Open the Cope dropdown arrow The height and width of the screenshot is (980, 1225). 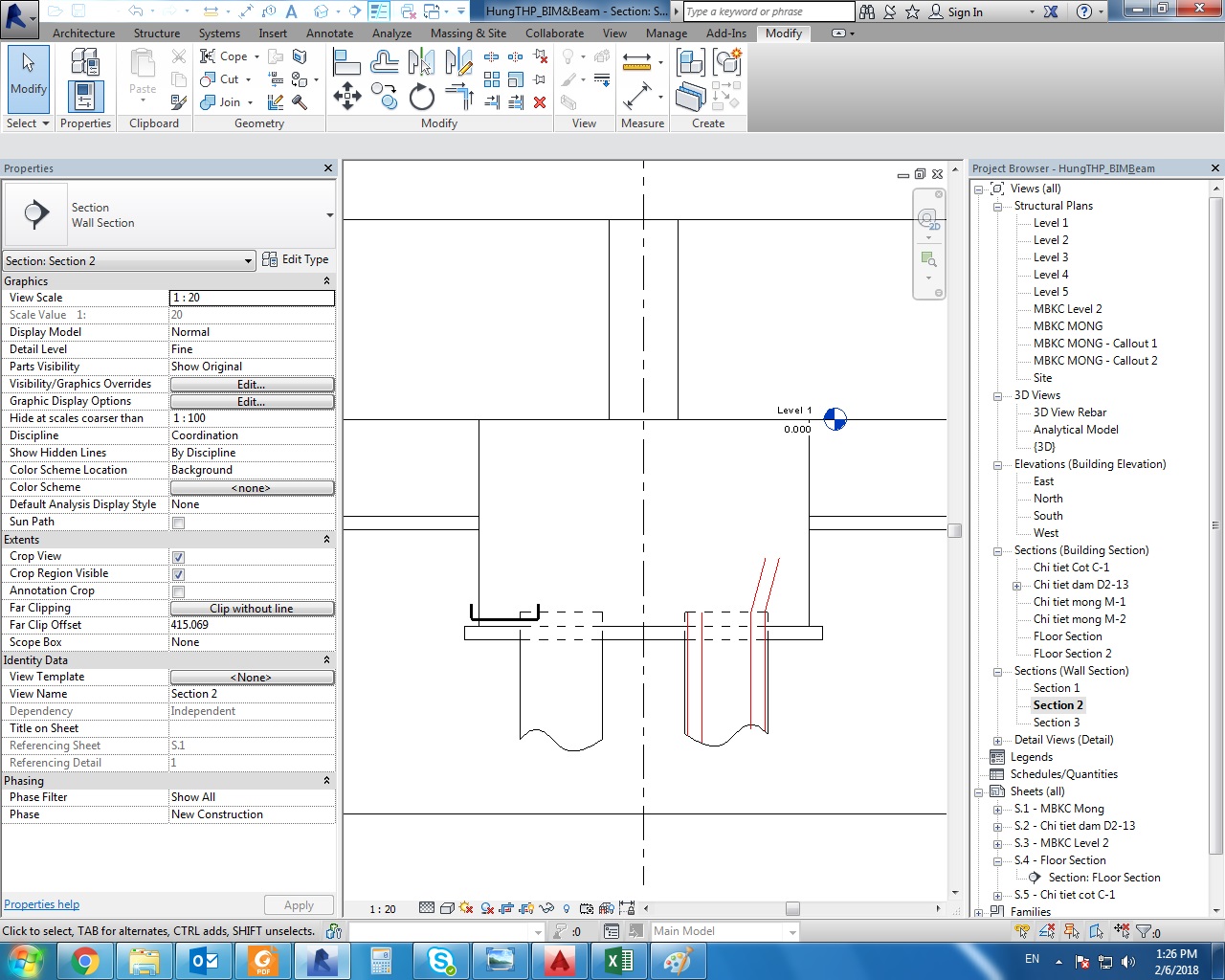point(256,56)
